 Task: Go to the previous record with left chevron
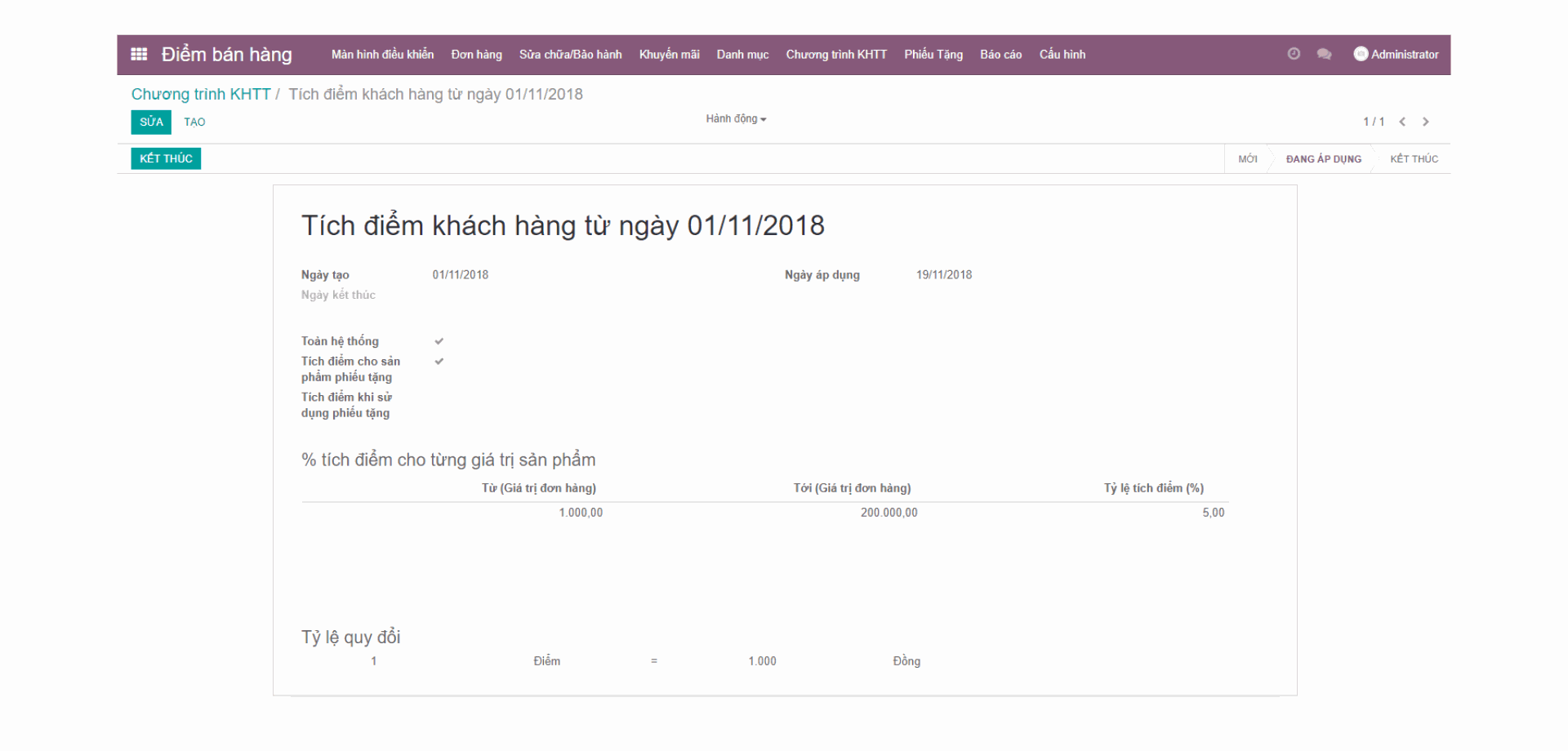(x=1402, y=121)
